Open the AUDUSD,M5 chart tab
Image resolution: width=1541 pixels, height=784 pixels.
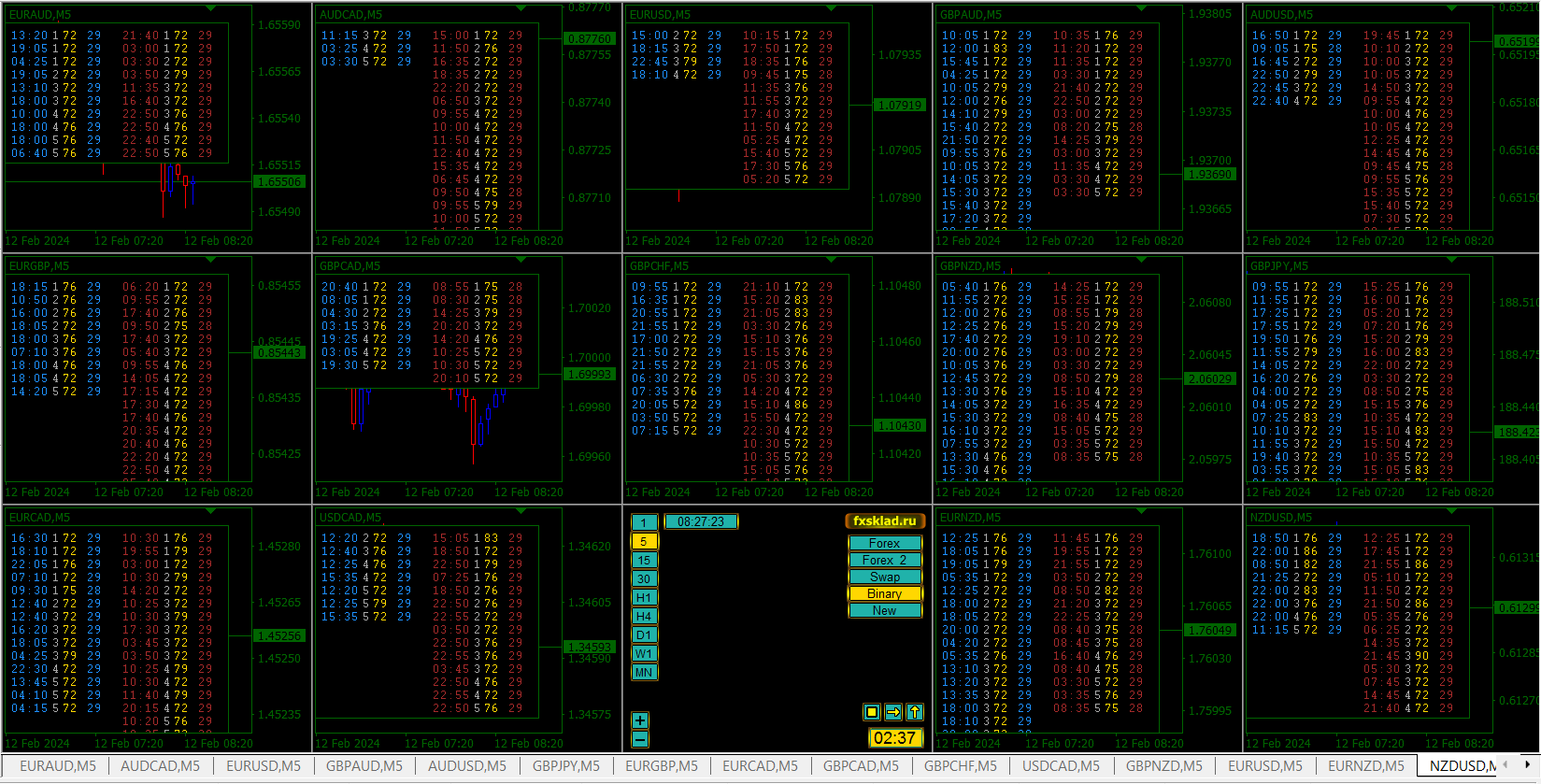pos(467,766)
